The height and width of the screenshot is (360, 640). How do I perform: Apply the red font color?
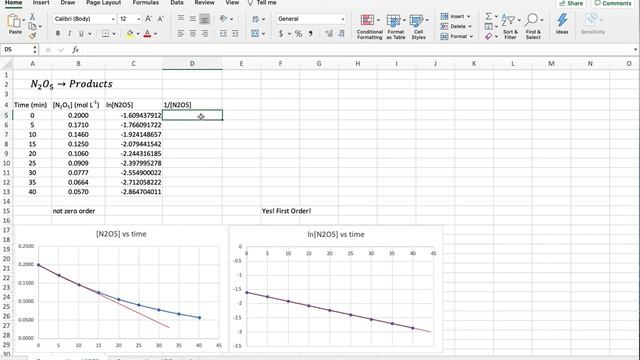(147, 33)
